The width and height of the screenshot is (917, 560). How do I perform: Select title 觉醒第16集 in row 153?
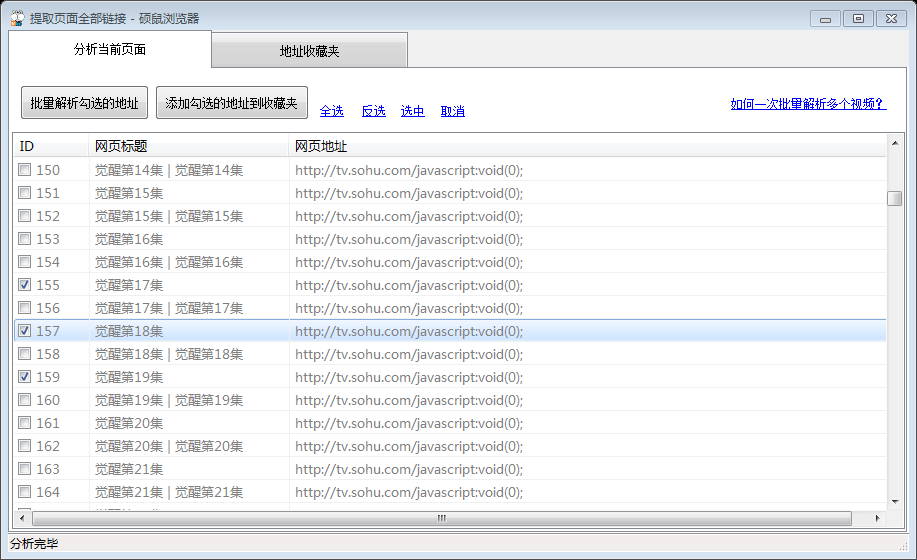pos(129,239)
